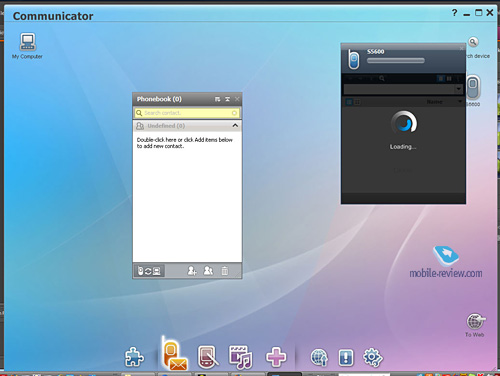Close the Phonebook window
This screenshot has height=376, width=500.
237,99
